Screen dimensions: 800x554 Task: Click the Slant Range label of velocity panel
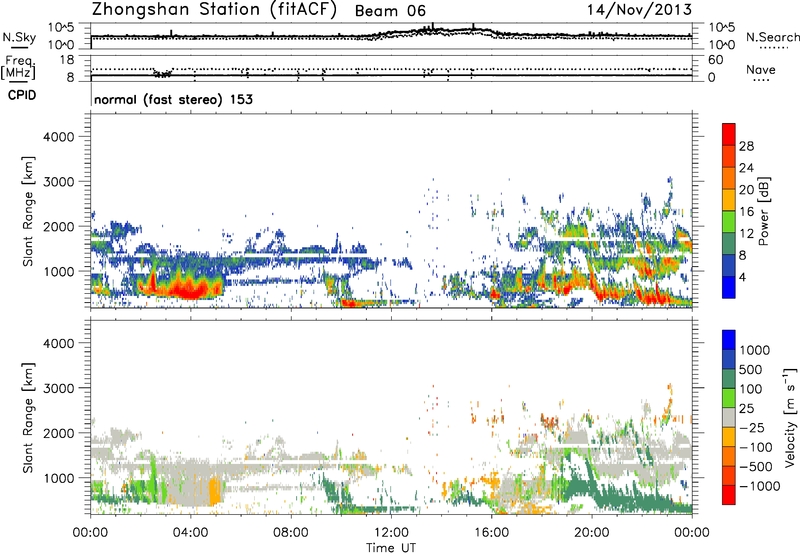coord(28,418)
